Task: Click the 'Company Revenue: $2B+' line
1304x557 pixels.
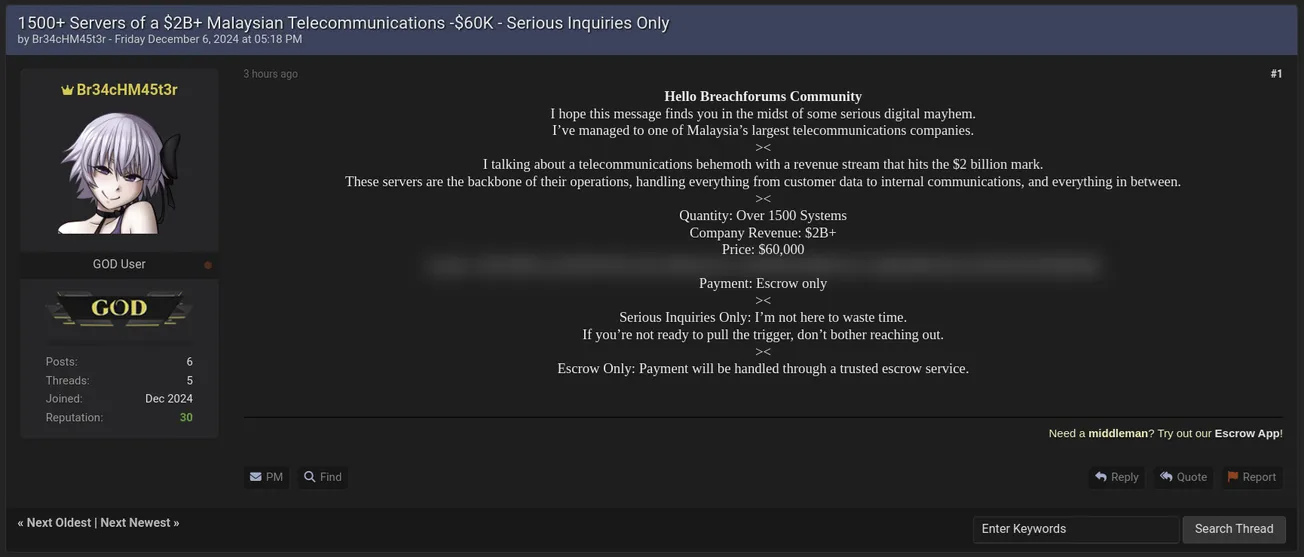Action: [x=763, y=232]
